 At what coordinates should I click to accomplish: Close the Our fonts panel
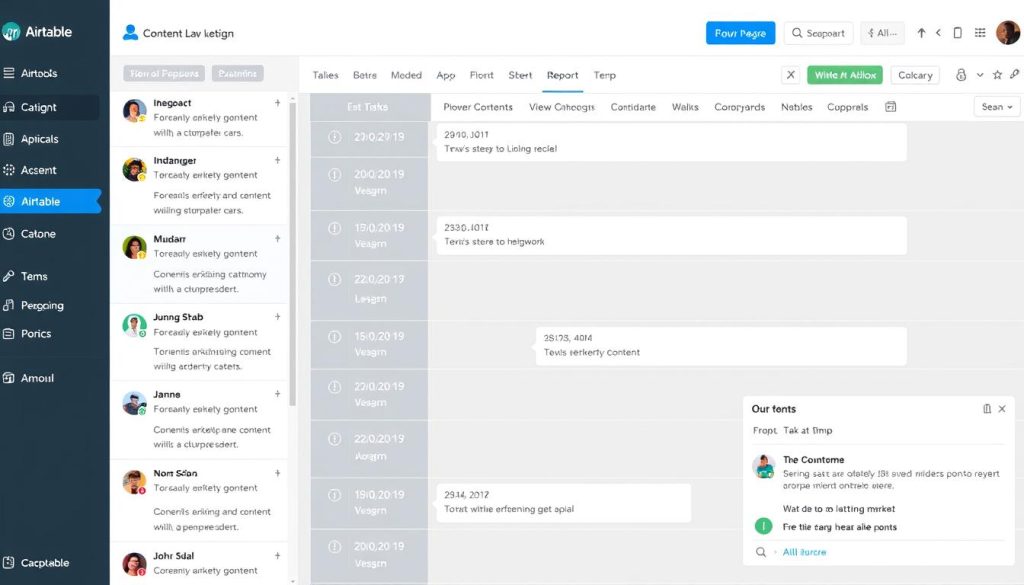[1002, 409]
